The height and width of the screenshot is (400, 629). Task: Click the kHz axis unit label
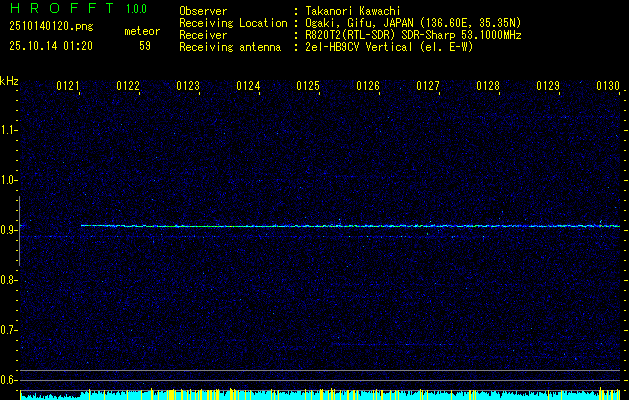click(x=9, y=81)
